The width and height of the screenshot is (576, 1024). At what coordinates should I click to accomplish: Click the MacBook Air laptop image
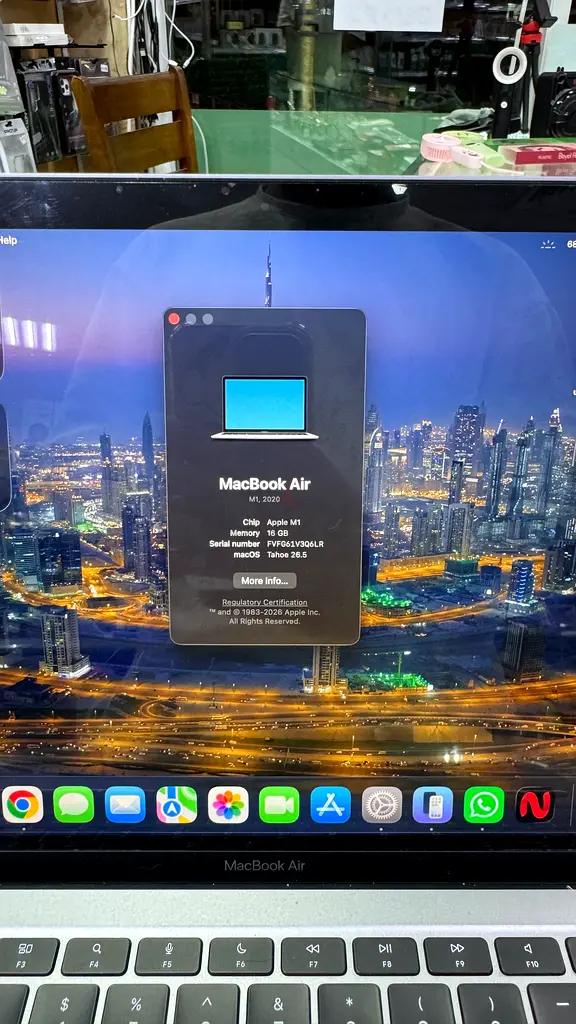(264, 408)
